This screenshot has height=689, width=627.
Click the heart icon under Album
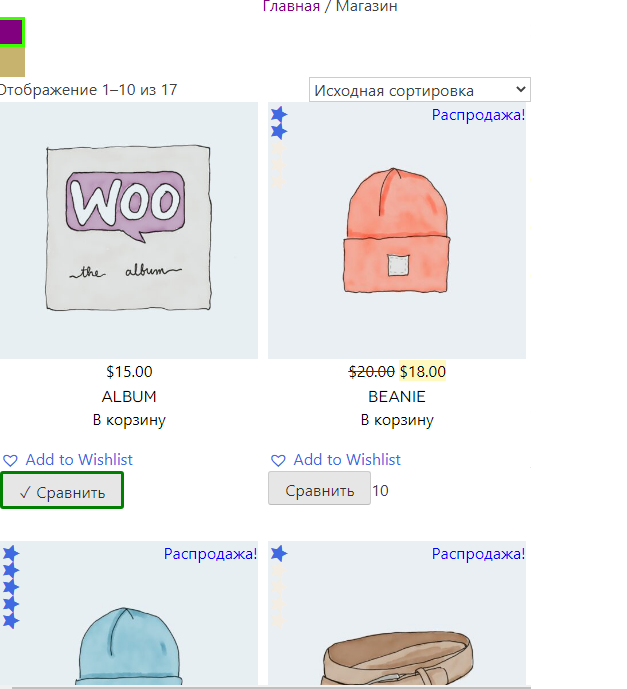point(10,460)
